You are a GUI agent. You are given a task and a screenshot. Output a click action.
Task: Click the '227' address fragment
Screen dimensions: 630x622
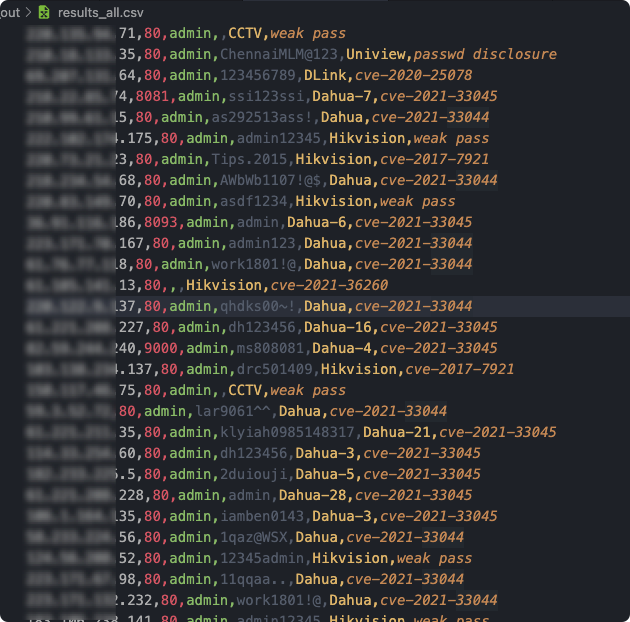pyautogui.click(x=131, y=327)
